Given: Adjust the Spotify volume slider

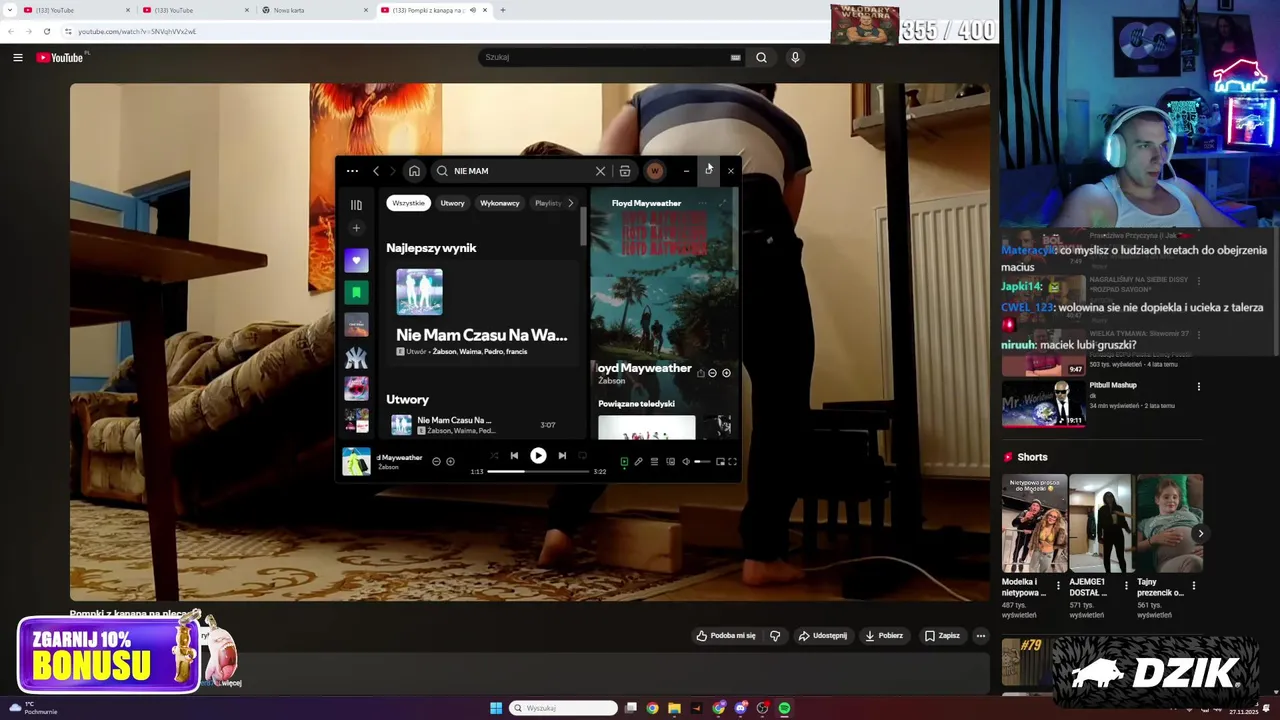Looking at the screenshot, I should coord(702,462).
